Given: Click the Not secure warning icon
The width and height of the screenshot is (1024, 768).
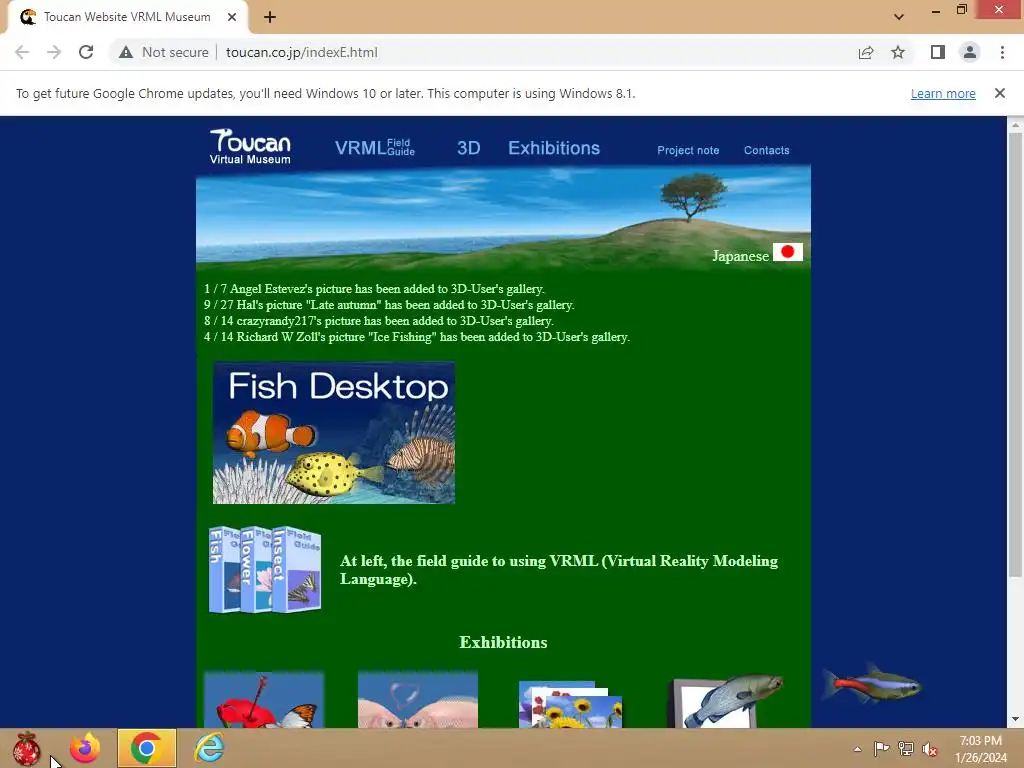Looking at the screenshot, I should pyautogui.click(x=126, y=52).
